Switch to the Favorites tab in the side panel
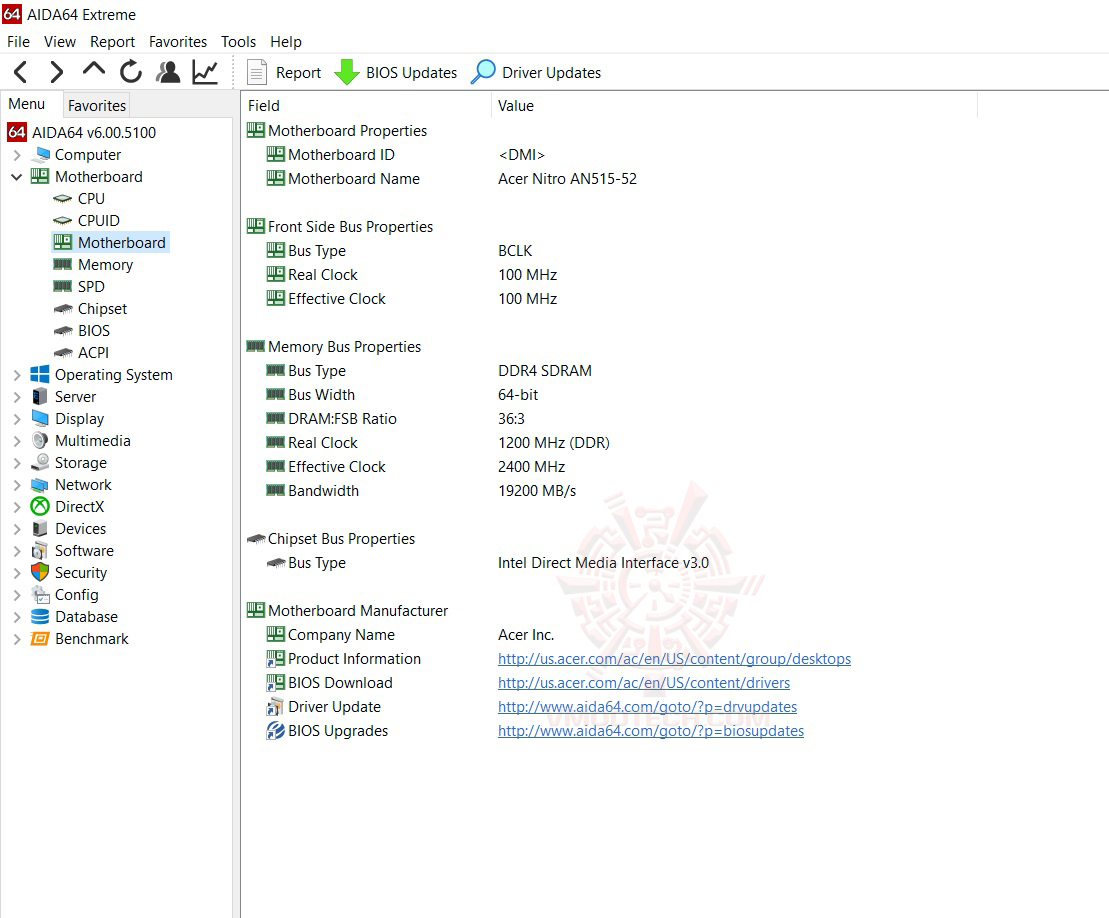This screenshot has height=918, width=1109. [x=97, y=105]
